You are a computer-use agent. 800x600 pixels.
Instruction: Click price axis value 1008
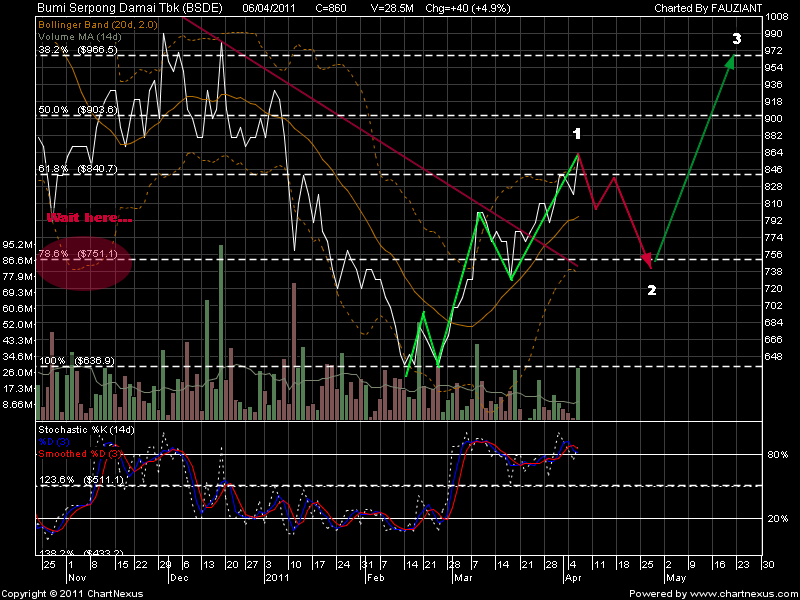(x=778, y=16)
